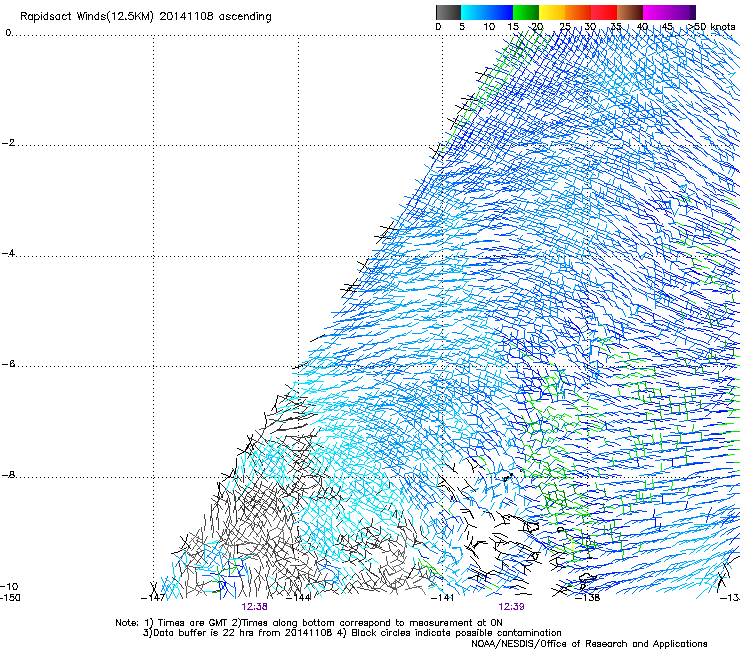The width and height of the screenshot is (740, 650).
Task: Click the '-4' latitude label
Action: pyautogui.click(x=8, y=253)
